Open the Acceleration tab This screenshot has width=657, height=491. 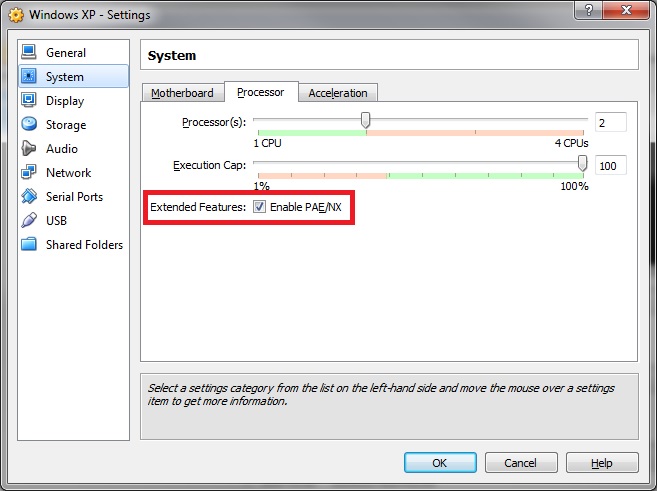[338, 93]
